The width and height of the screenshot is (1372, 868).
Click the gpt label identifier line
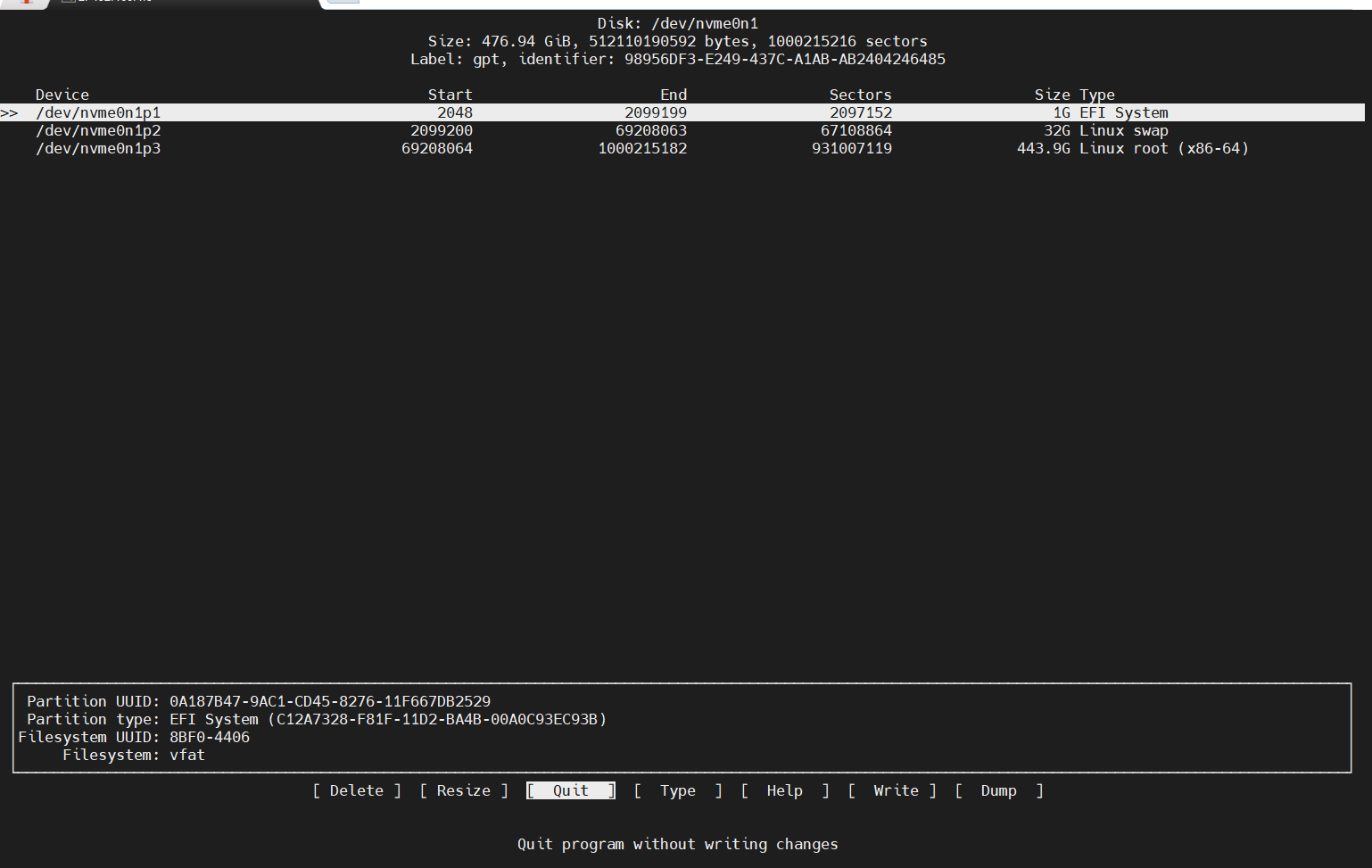pos(678,59)
